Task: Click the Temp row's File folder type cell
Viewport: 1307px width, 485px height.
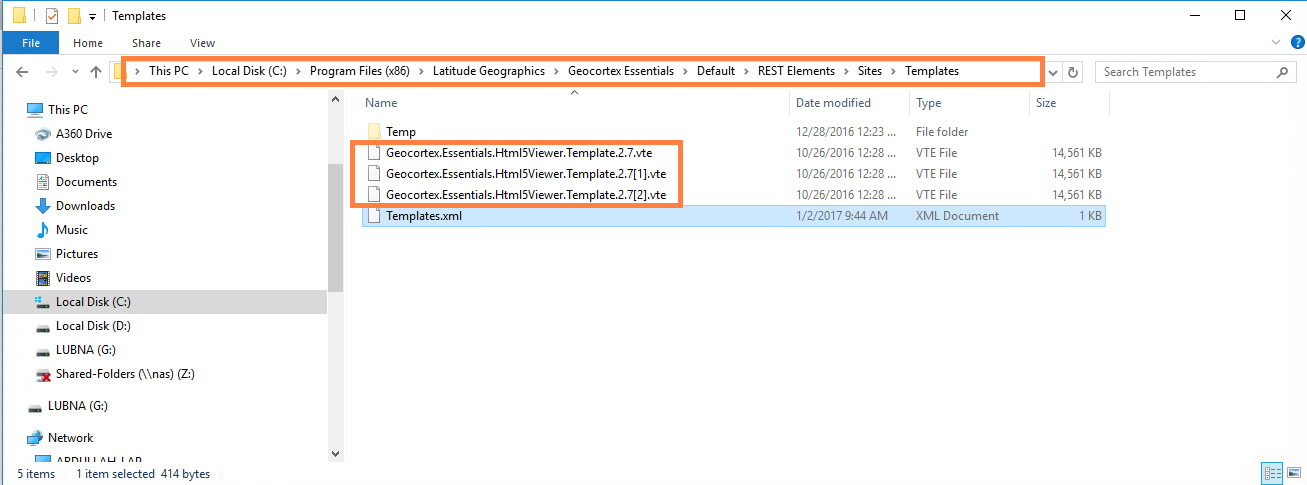Action: [942, 132]
